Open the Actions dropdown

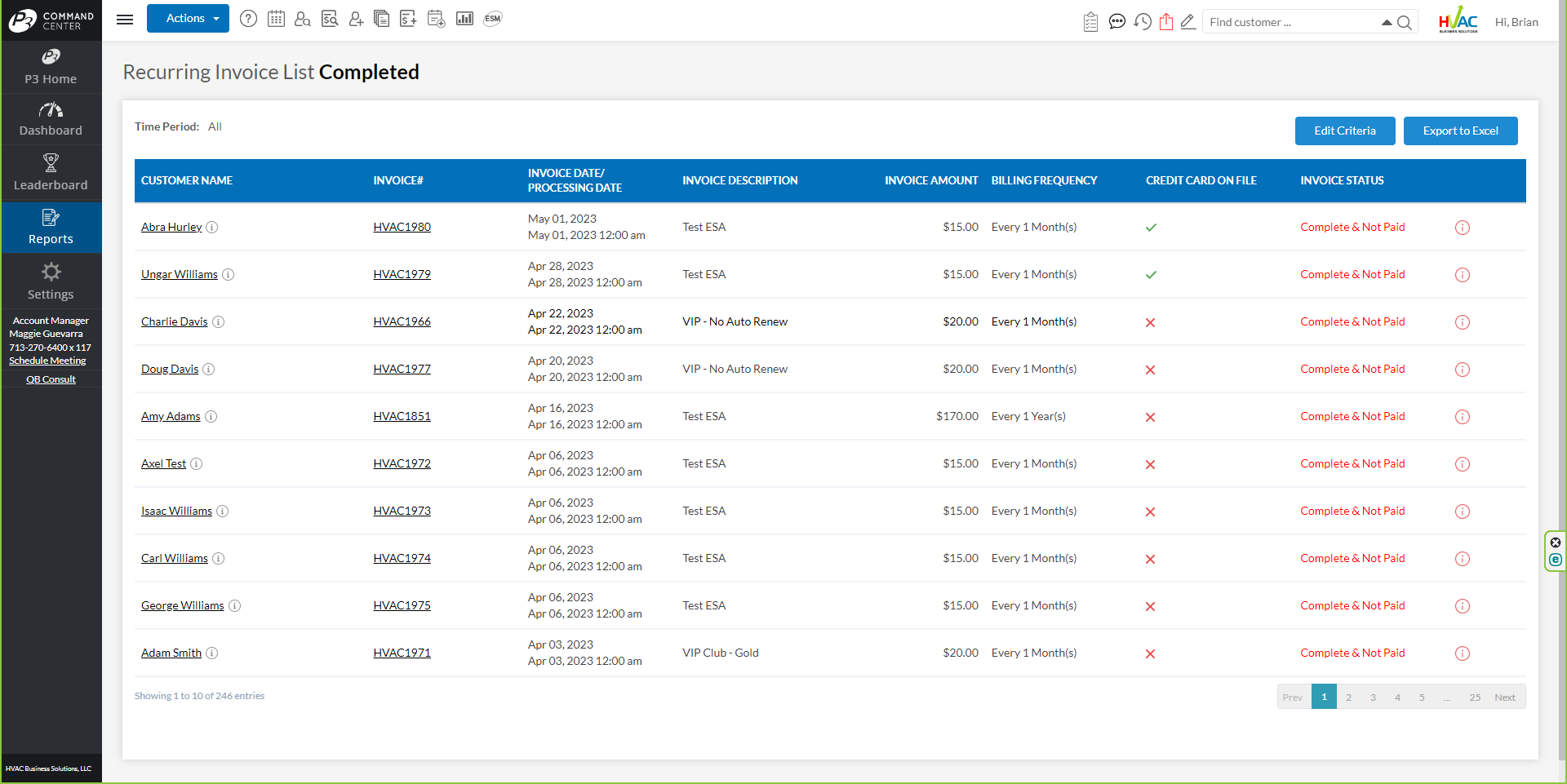188,18
